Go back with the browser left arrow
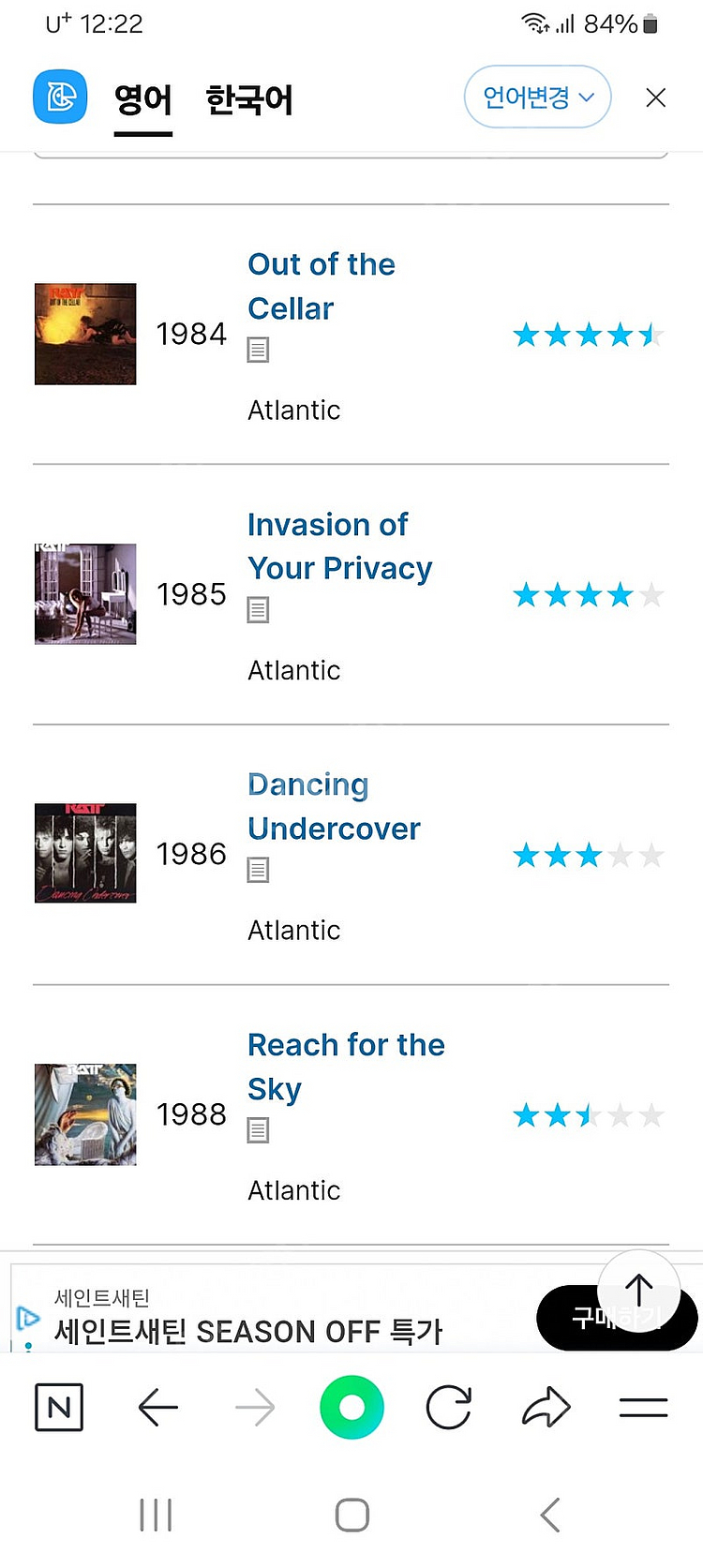Viewport: 703px width, 1568px height. (x=157, y=1407)
